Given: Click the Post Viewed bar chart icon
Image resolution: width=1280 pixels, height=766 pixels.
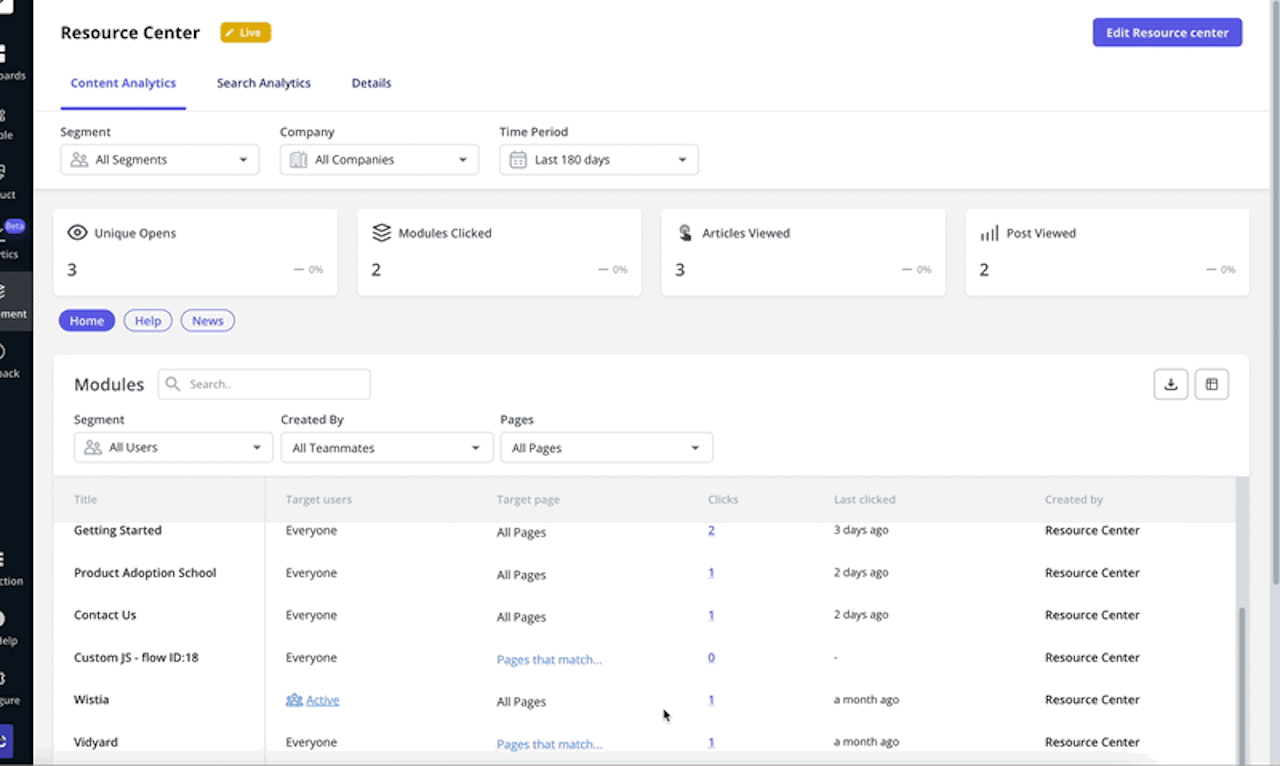Looking at the screenshot, I should click(x=989, y=233).
